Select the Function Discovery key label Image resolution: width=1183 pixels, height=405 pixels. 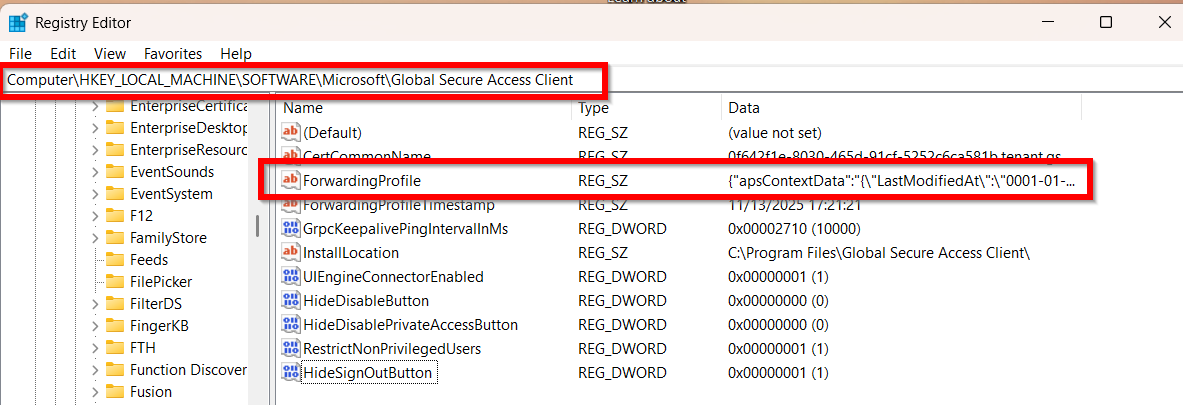point(189,370)
